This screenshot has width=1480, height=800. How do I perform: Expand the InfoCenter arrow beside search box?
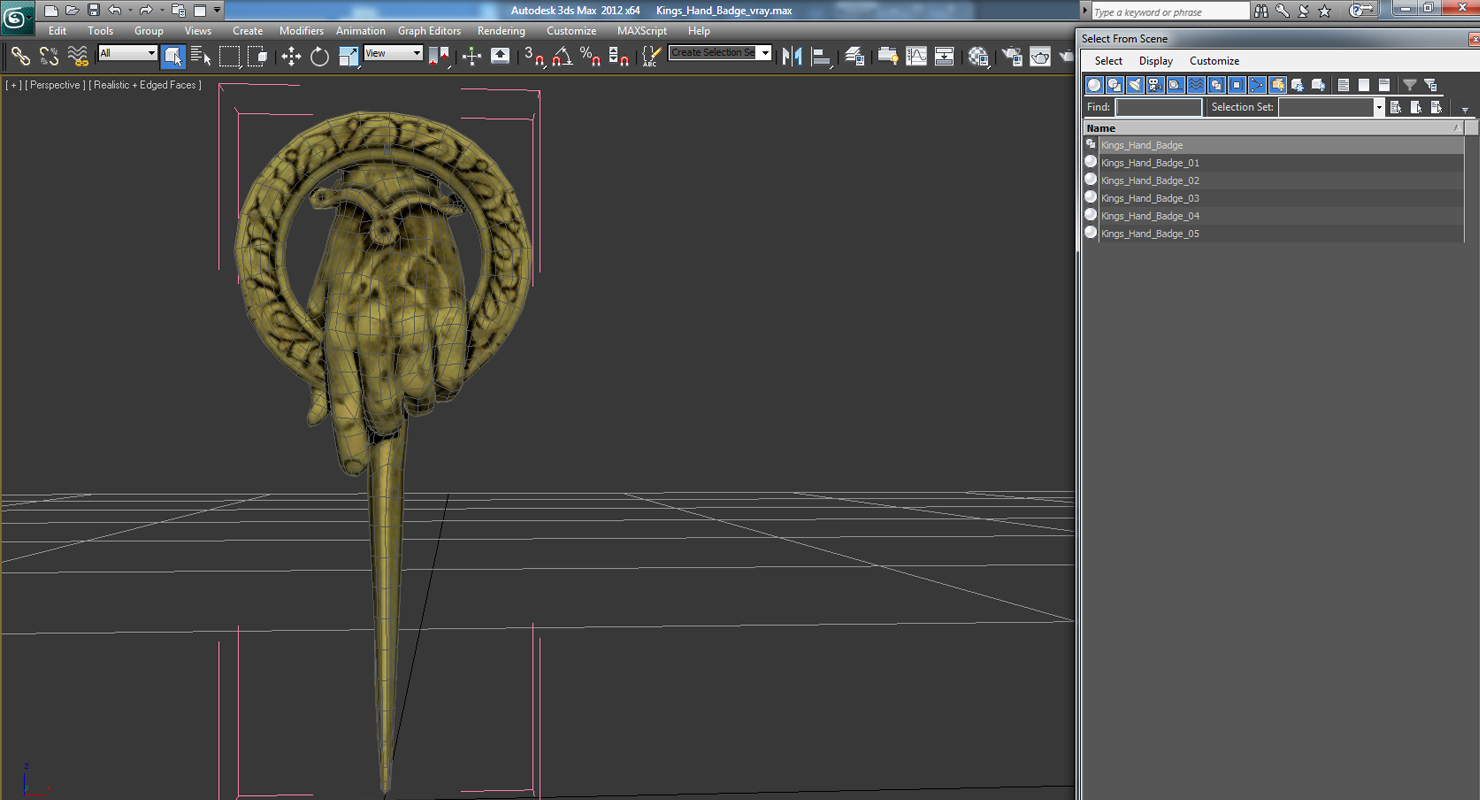(1086, 11)
